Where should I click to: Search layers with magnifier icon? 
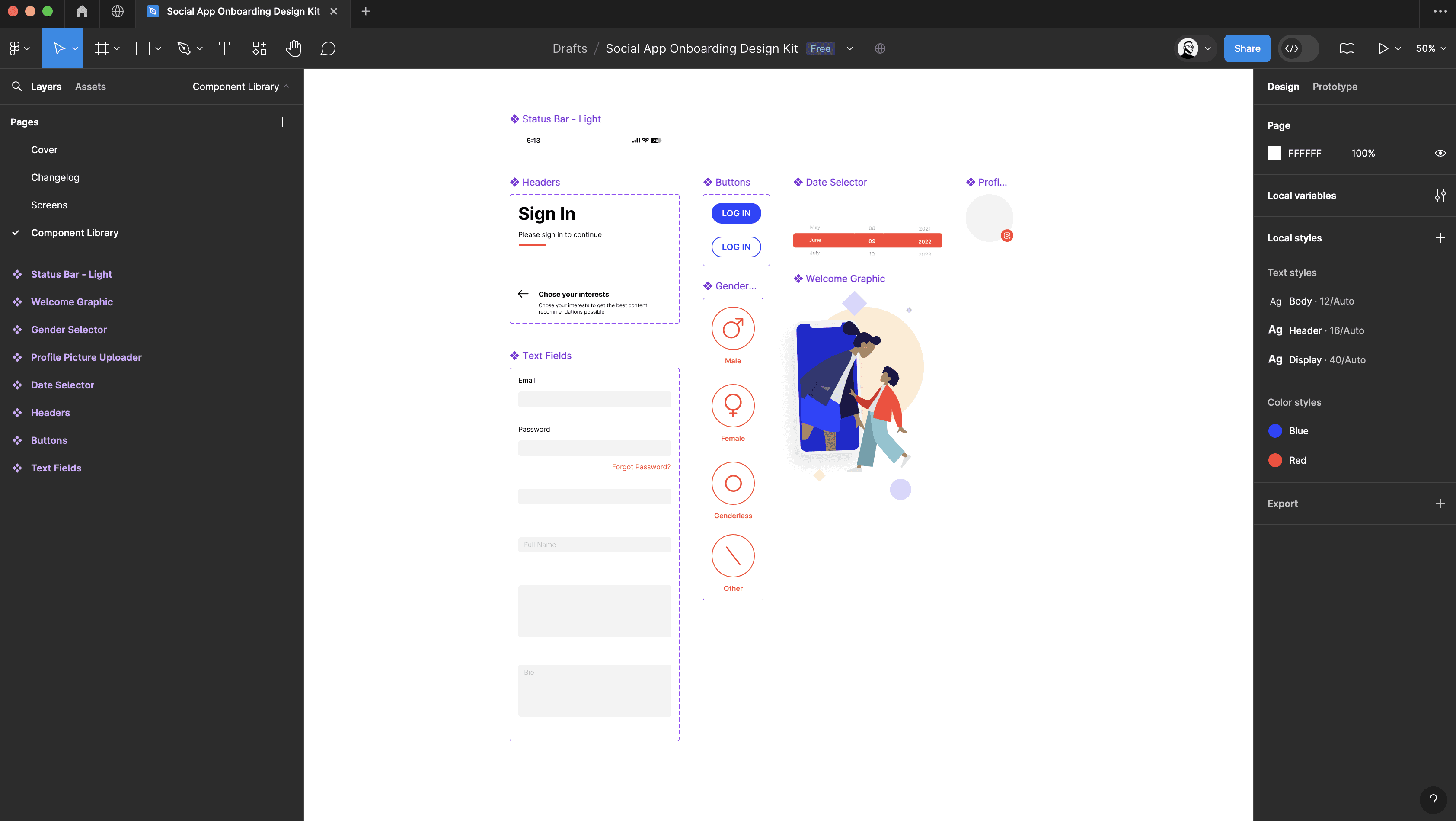(x=17, y=86)
